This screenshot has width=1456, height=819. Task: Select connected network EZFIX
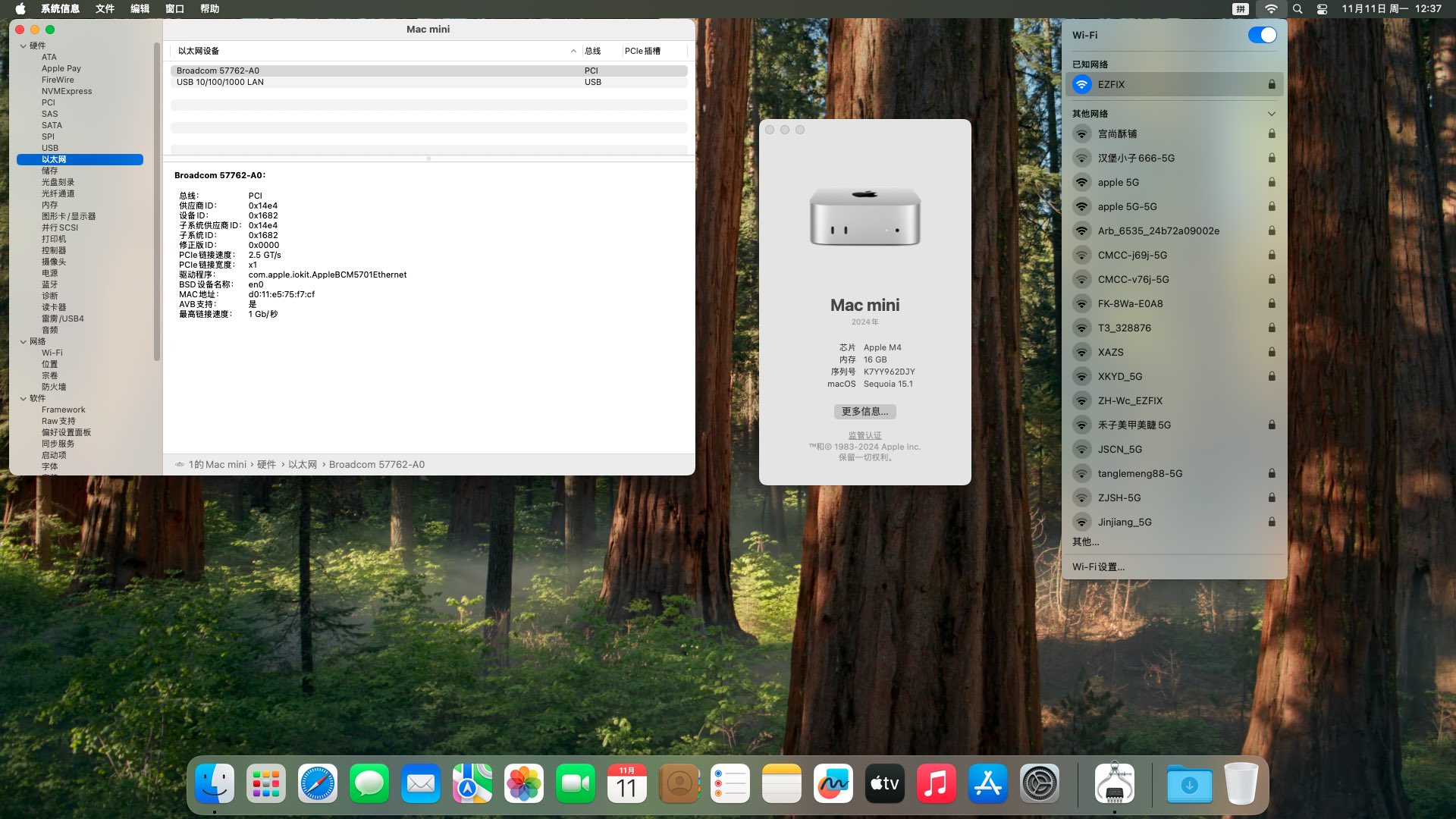(x=1174, y=84)
